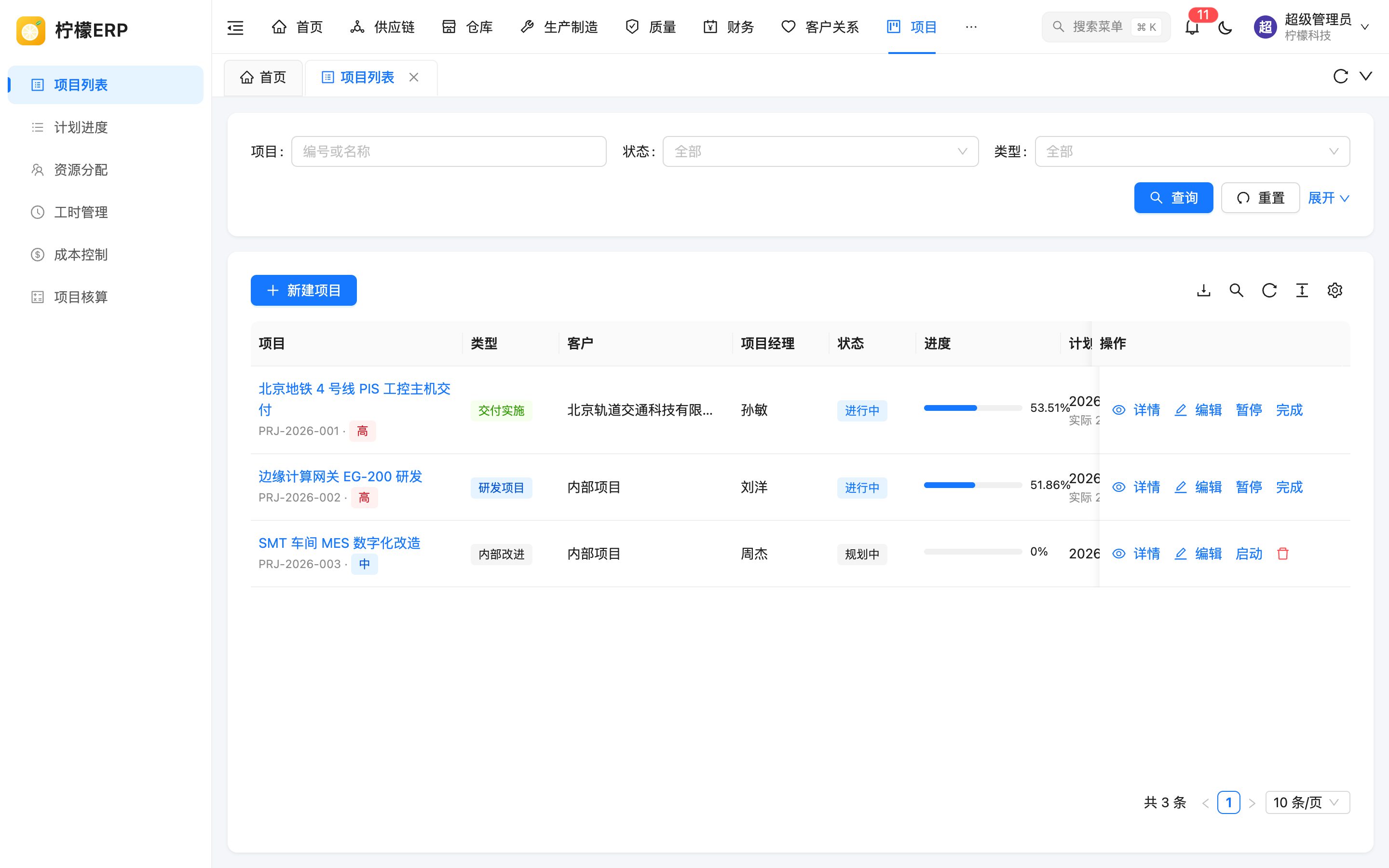The height and width of the screenshot is (868, 1389).
Task: Open the more menus ellipsis
Action: point(970,27)
